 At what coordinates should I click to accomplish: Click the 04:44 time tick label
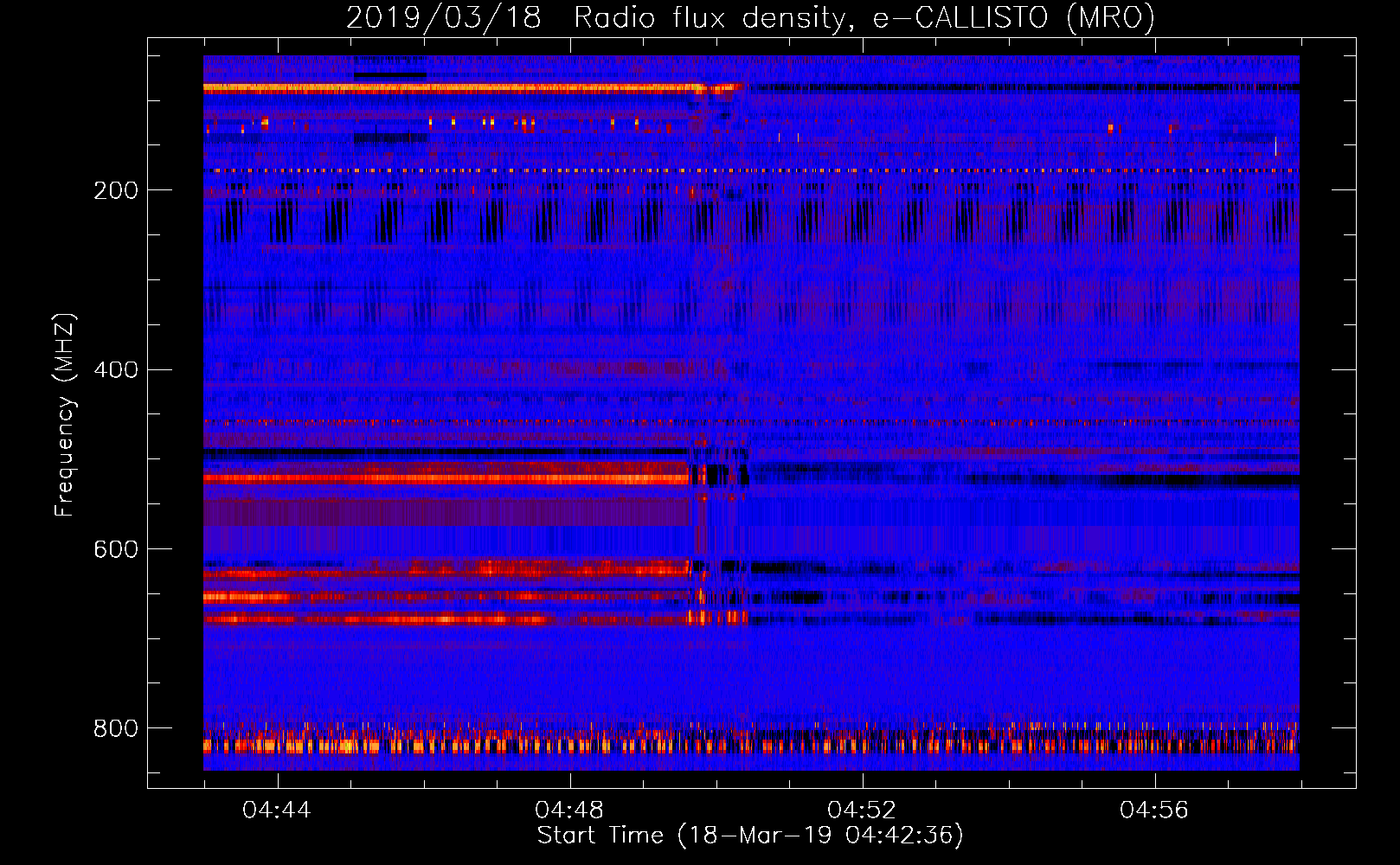[277, 811]
